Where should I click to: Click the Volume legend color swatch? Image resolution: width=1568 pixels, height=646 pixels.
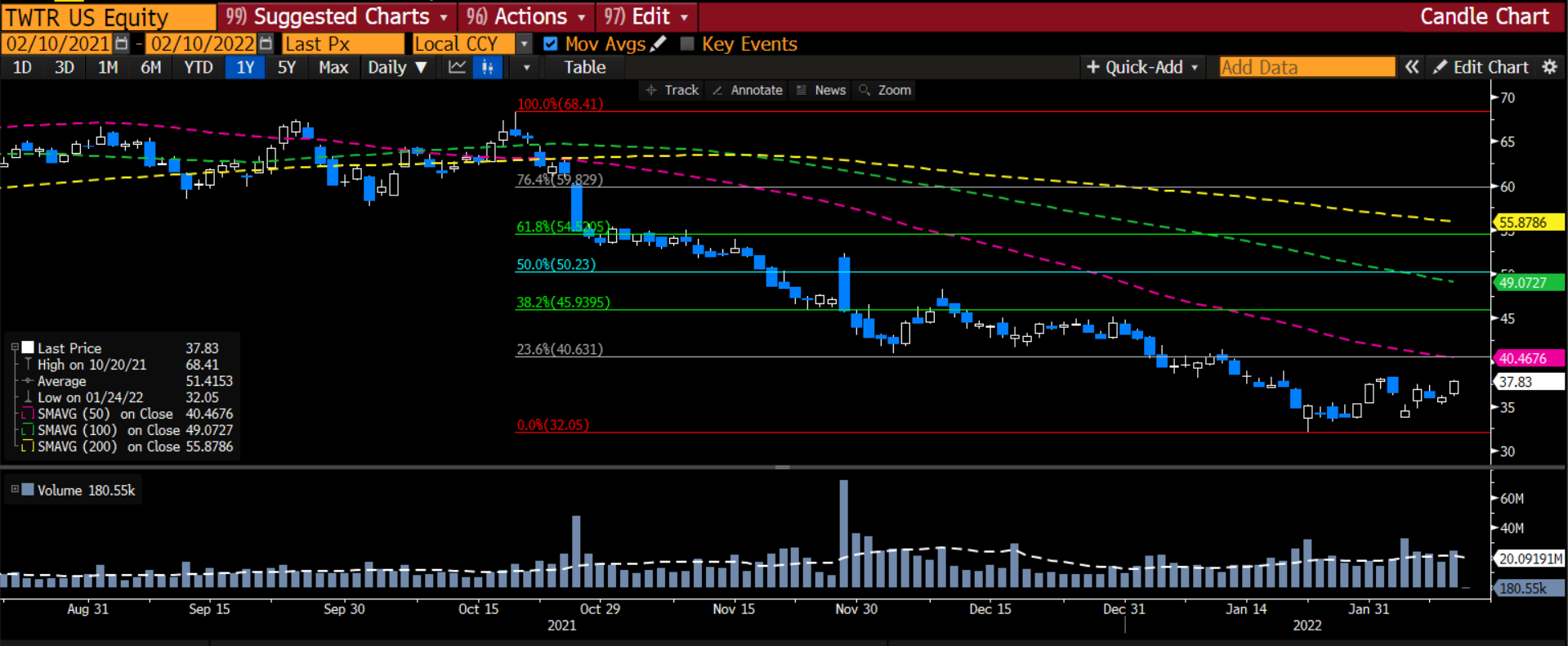pos(27,489)
